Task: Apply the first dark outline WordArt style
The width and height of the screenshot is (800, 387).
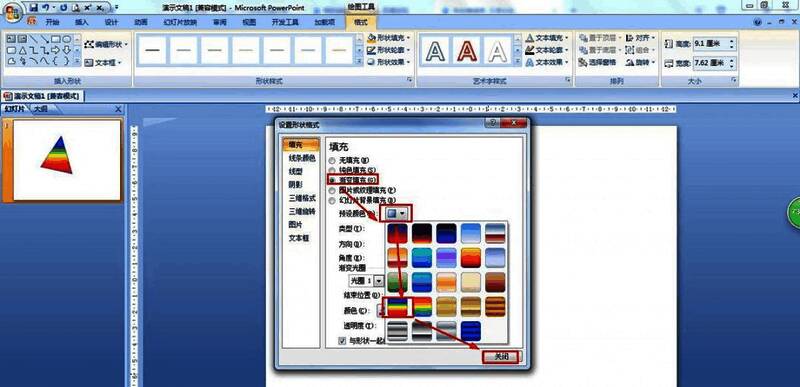Action: click(435, 50)
